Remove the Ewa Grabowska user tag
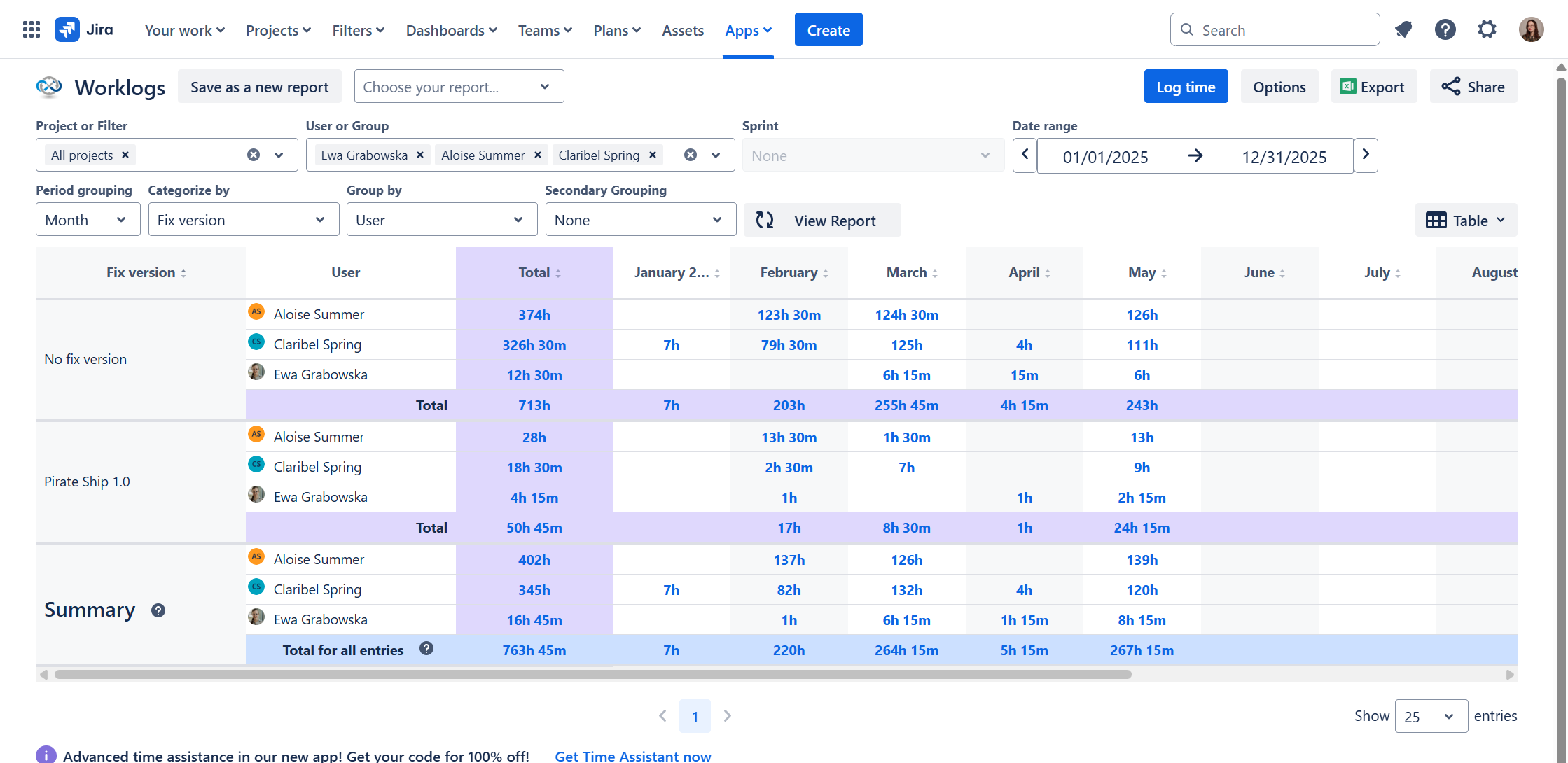 point(420,155)
